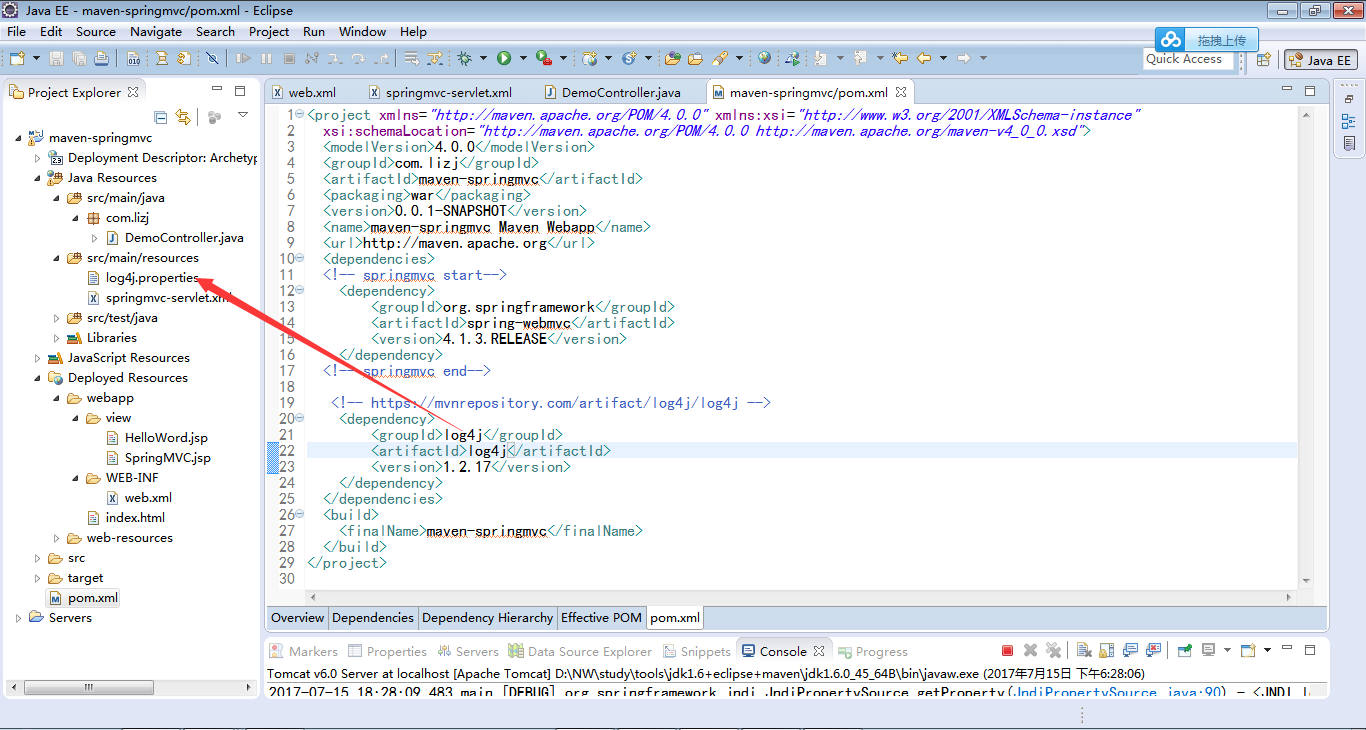The height and width of the screenshot is (730, 1366).
Task: Open the Navigate menu
Action: 156,31
